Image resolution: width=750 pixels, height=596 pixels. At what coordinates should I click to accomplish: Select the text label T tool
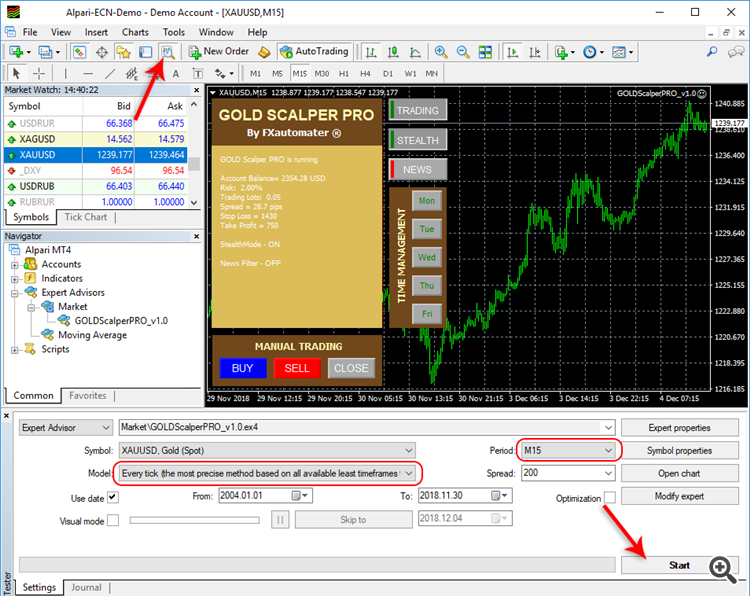[x=197, y=74]
